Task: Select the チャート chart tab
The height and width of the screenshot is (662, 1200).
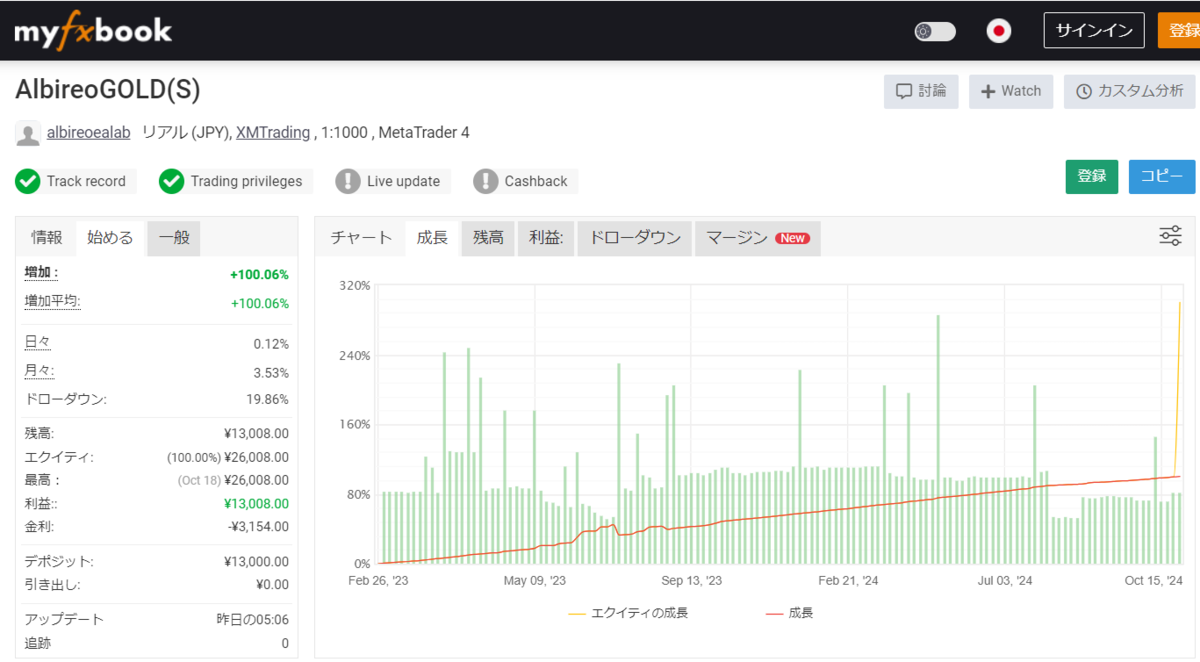Action: tap(362, 238)
